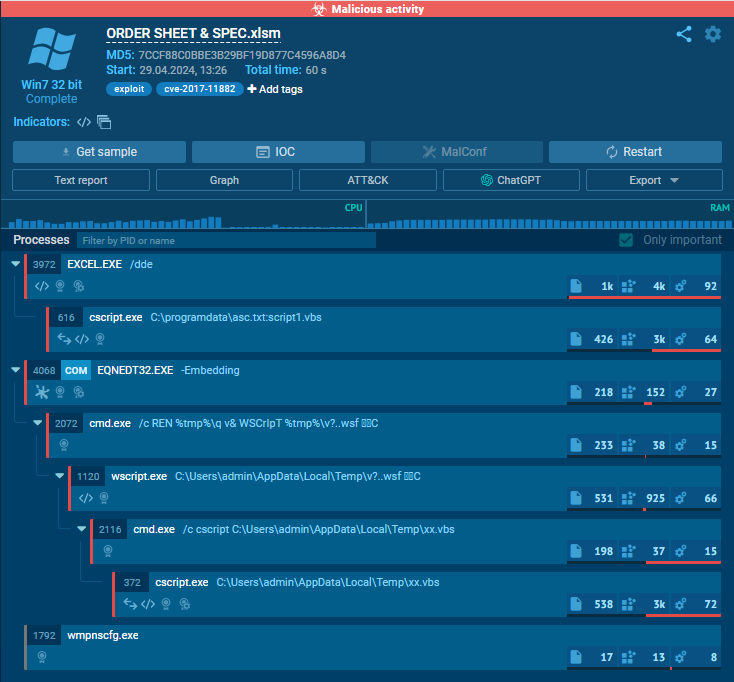Click the CPU usage graph
Image resolution: width=734 pixels, height=682 pixels.
[x=184, y=214]
